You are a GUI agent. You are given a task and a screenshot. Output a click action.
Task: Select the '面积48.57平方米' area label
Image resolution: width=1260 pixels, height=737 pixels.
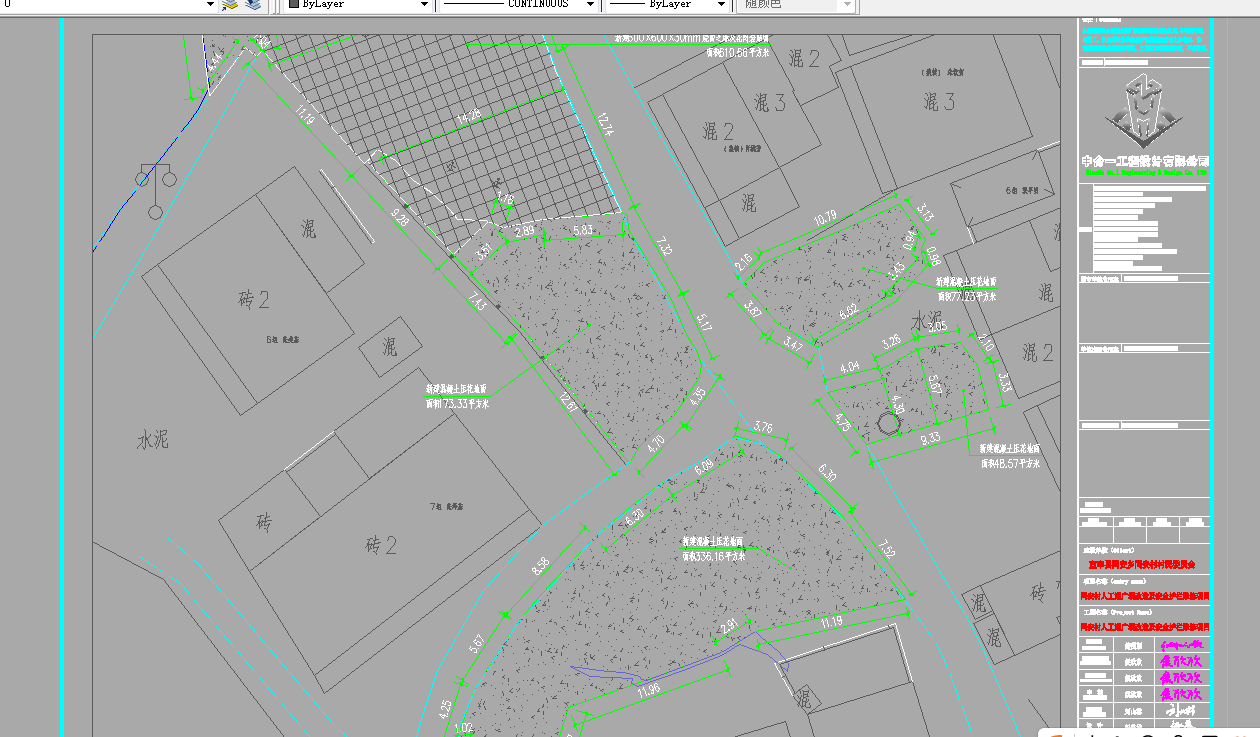pos(1009,463)
